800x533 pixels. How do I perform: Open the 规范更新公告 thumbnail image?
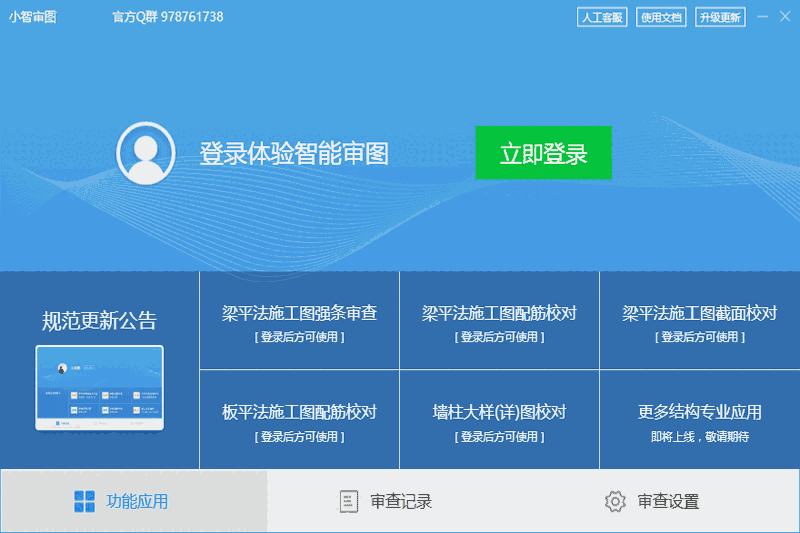tap(99, 388)
